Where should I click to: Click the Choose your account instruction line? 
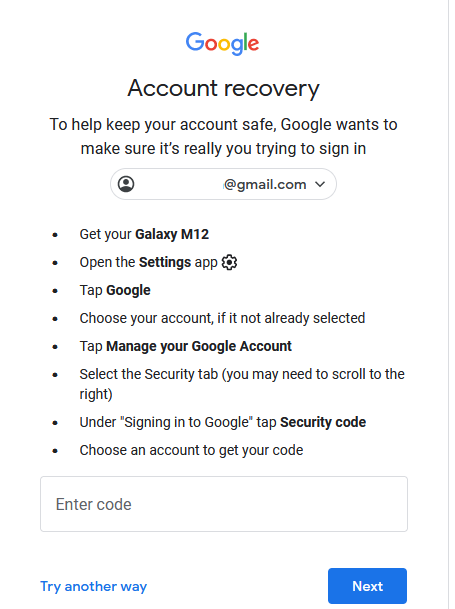point(222,318)
